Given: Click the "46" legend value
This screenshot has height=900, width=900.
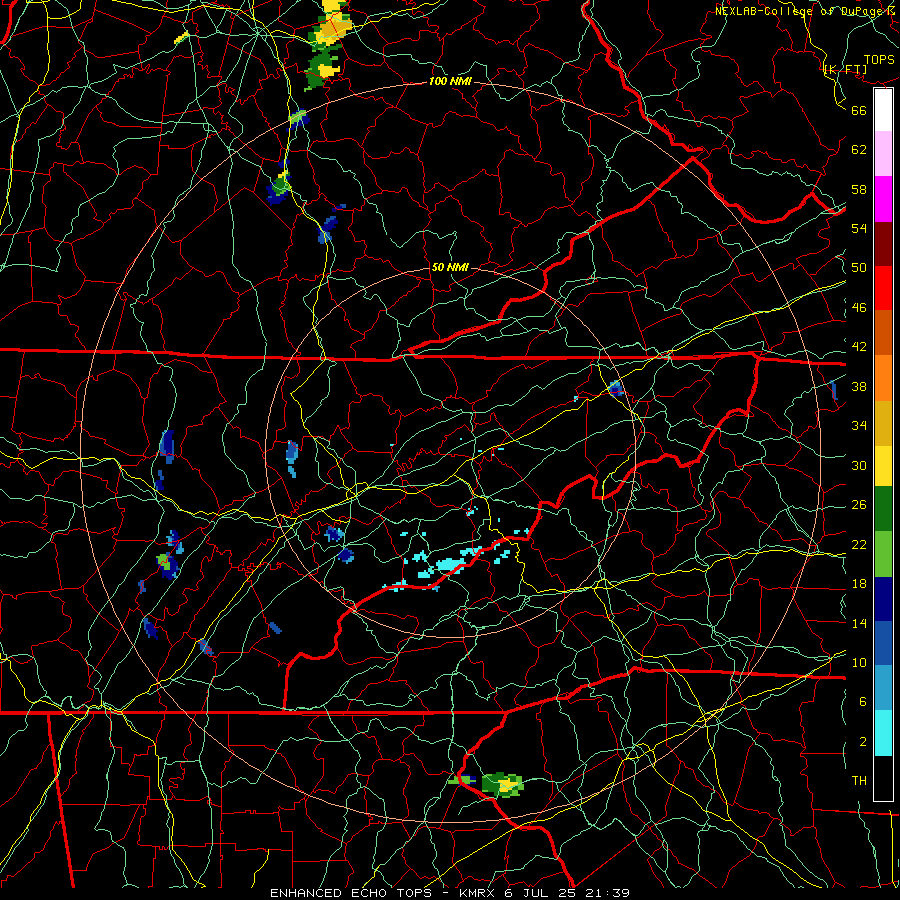Looking at the screenshot, I should coord(859,308).
